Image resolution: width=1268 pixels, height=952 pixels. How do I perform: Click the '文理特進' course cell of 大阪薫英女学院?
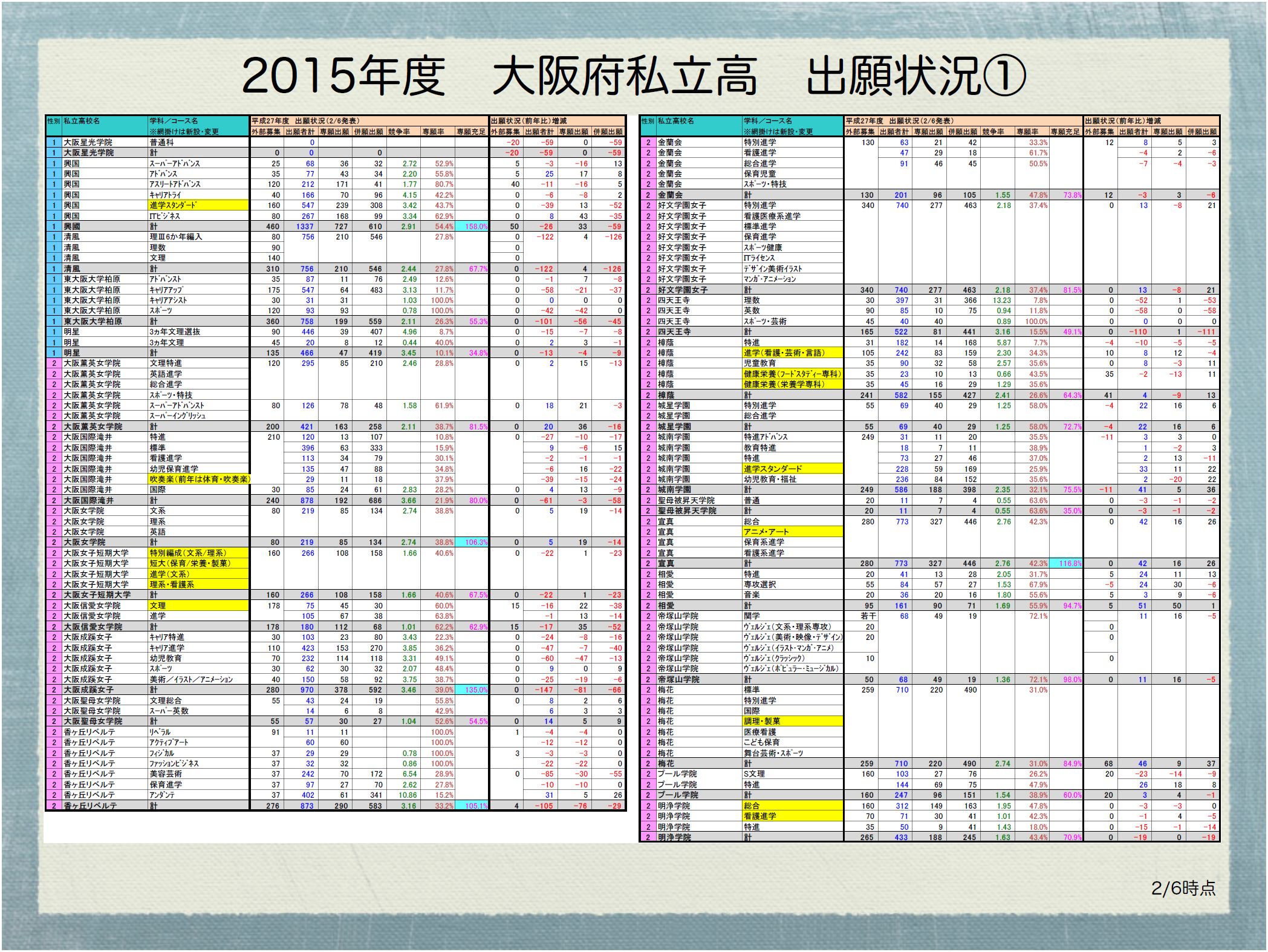pos(199,364)
